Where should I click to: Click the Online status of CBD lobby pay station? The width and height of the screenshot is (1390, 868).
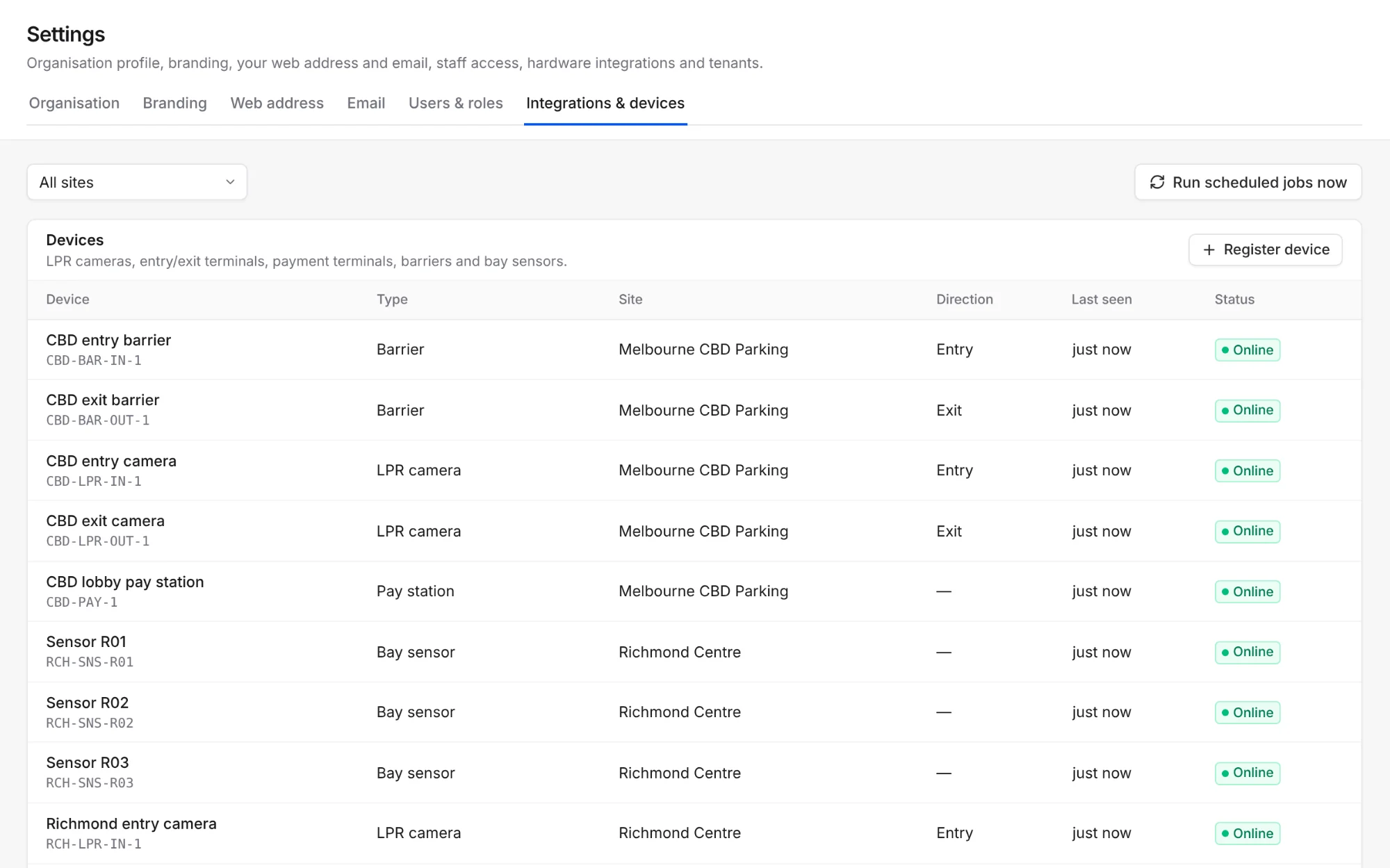pyautogui.click(x=1248, y=591)
